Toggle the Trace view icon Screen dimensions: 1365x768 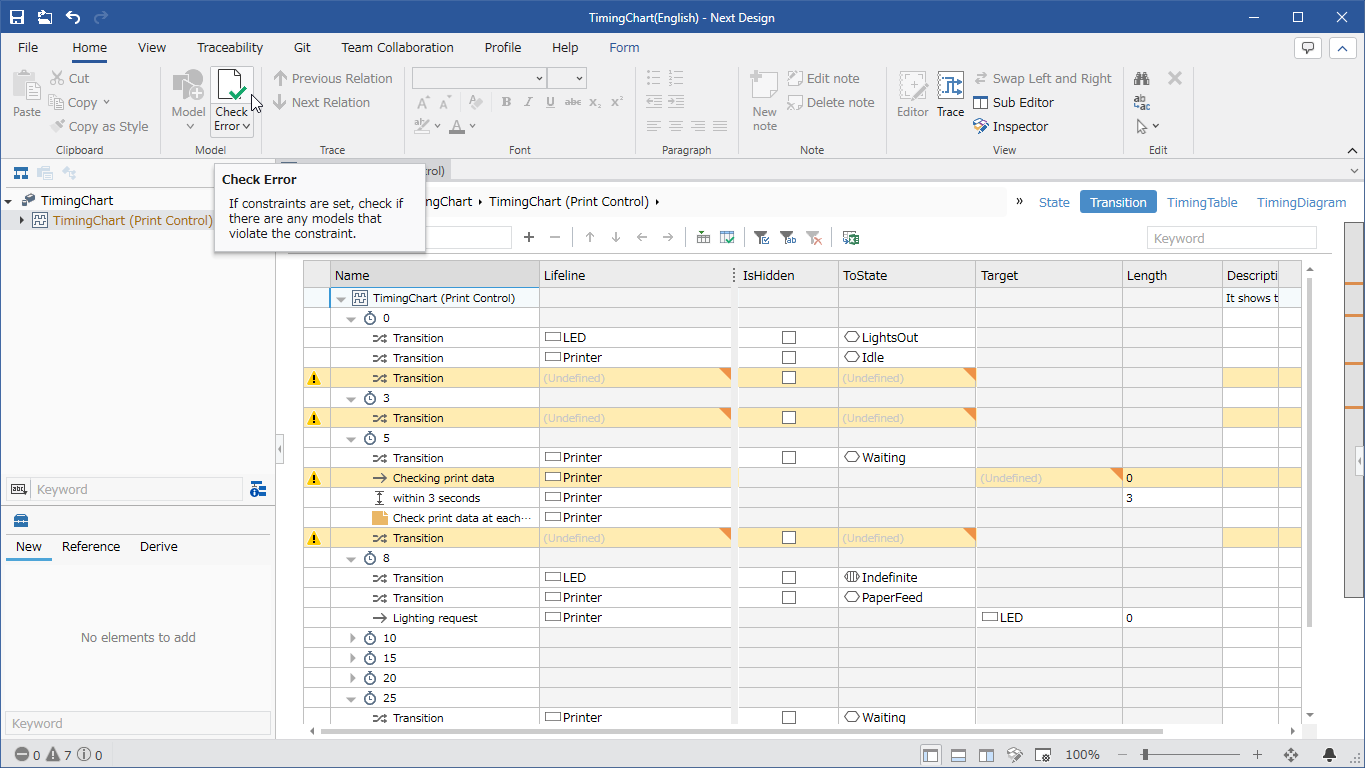coord(950,95)
